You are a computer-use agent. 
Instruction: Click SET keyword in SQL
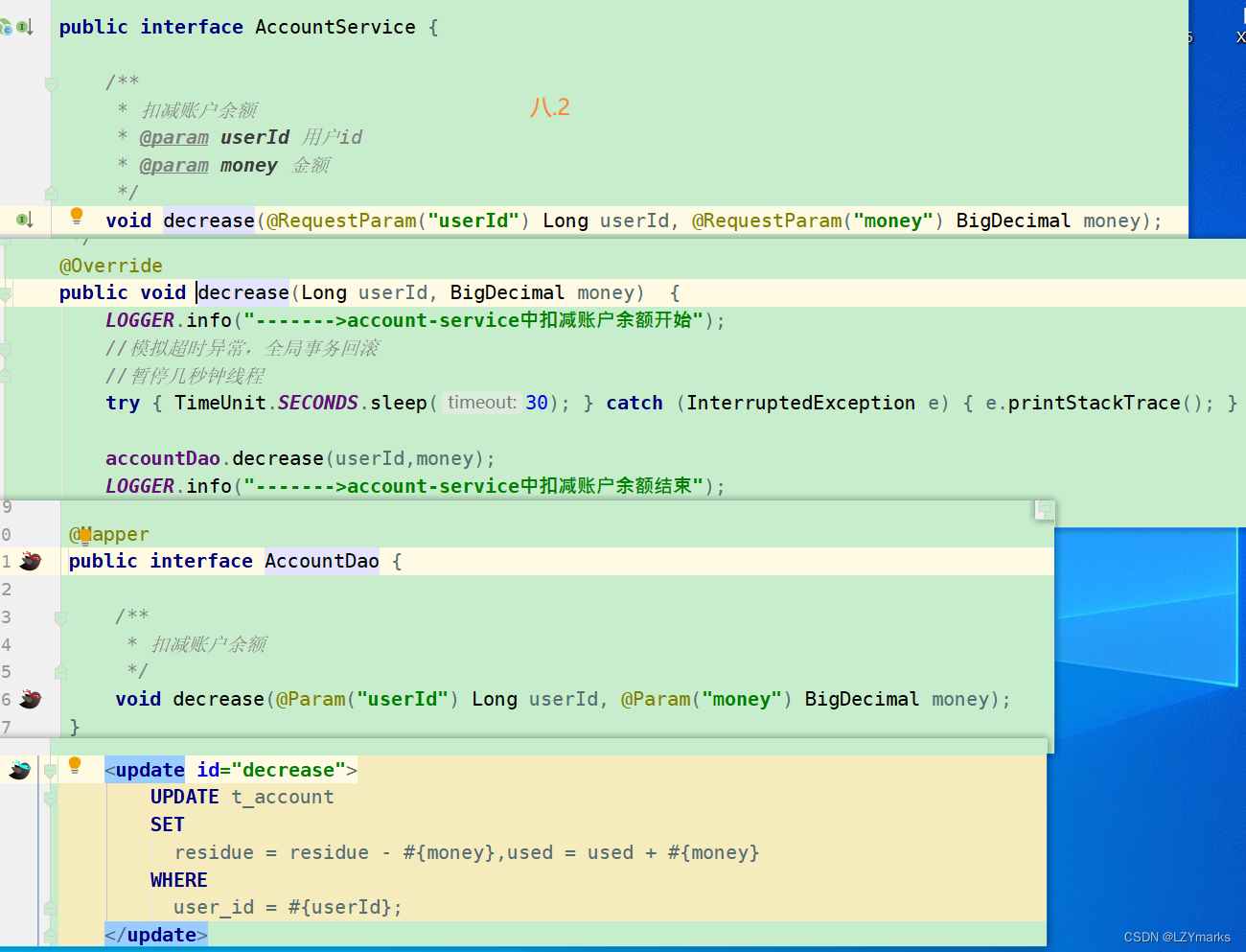168,824
